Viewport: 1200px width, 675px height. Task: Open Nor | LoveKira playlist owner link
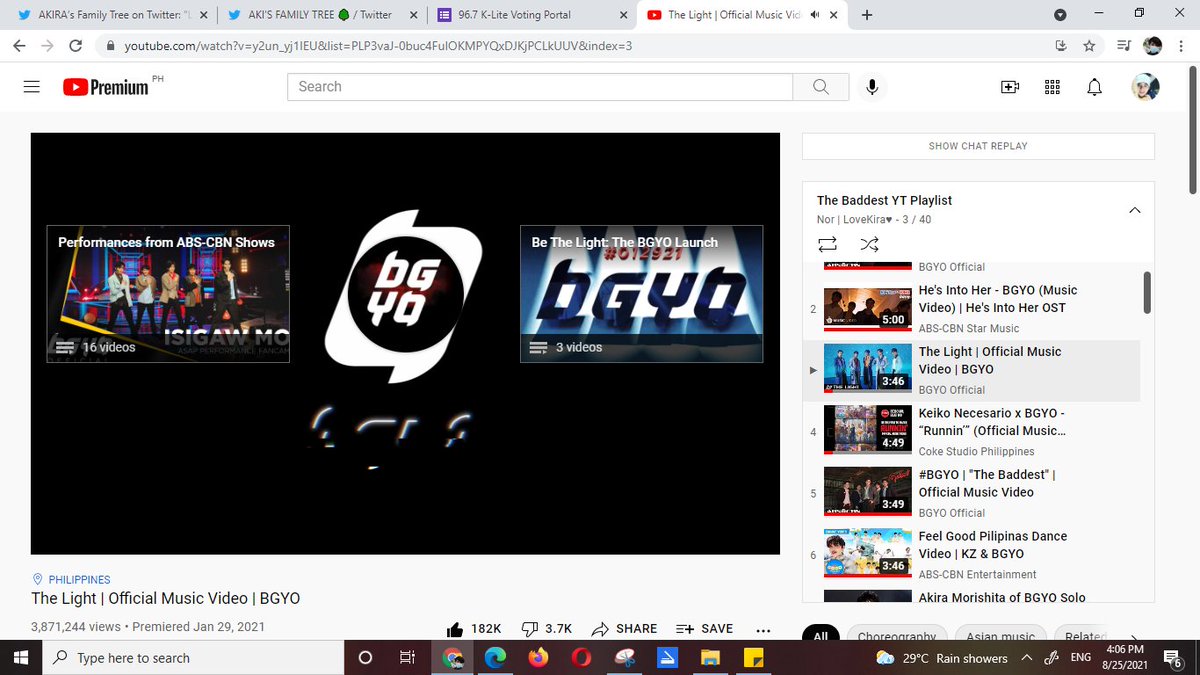[854, 219]
